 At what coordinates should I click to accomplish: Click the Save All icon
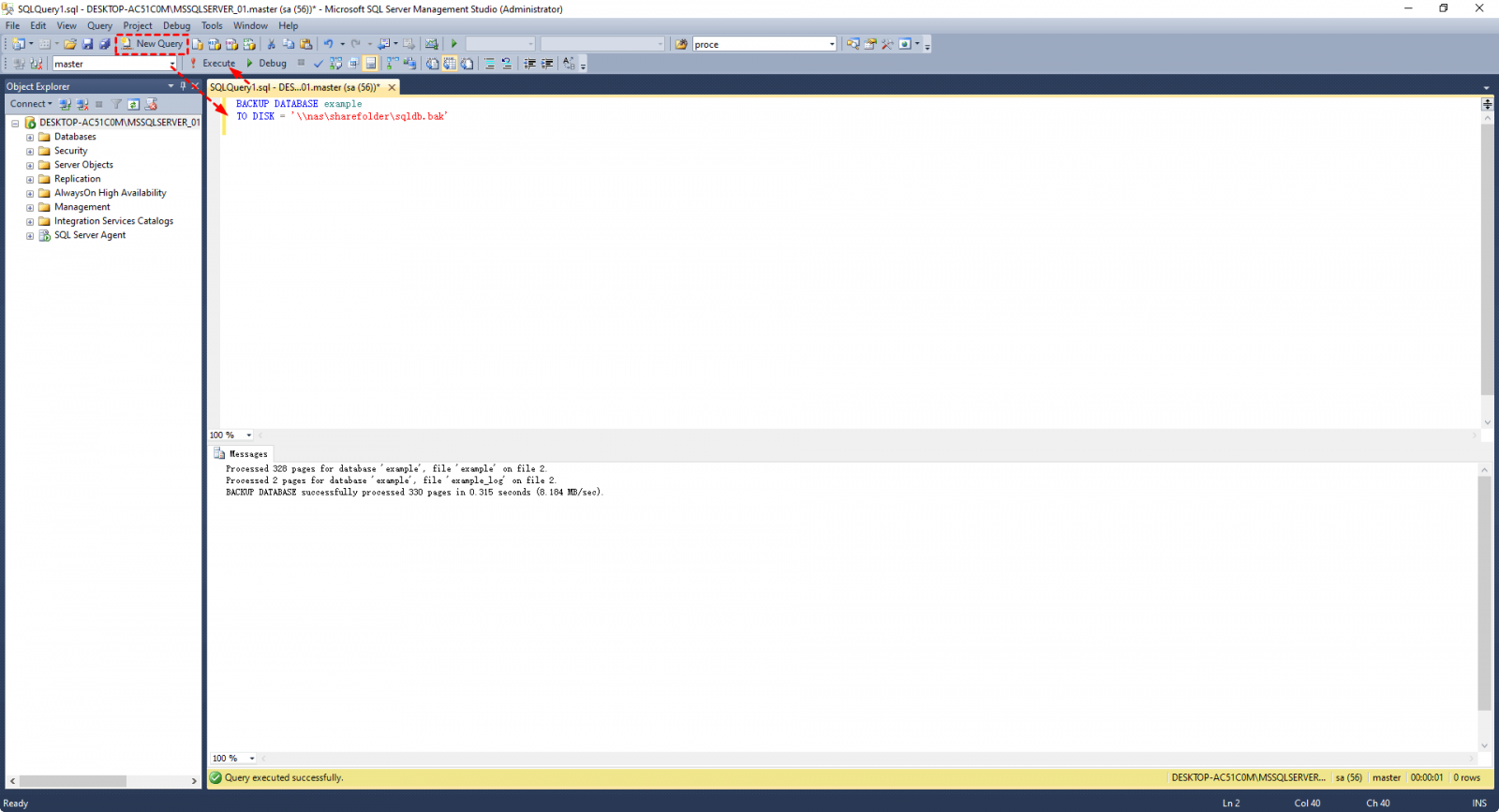(x=104, y=44)
